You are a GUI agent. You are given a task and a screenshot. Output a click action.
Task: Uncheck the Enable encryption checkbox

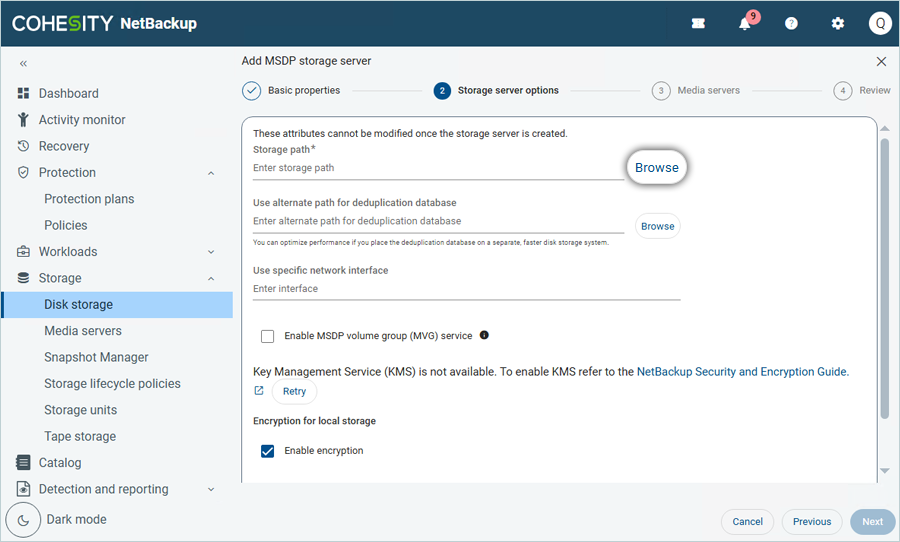[267, 451]
